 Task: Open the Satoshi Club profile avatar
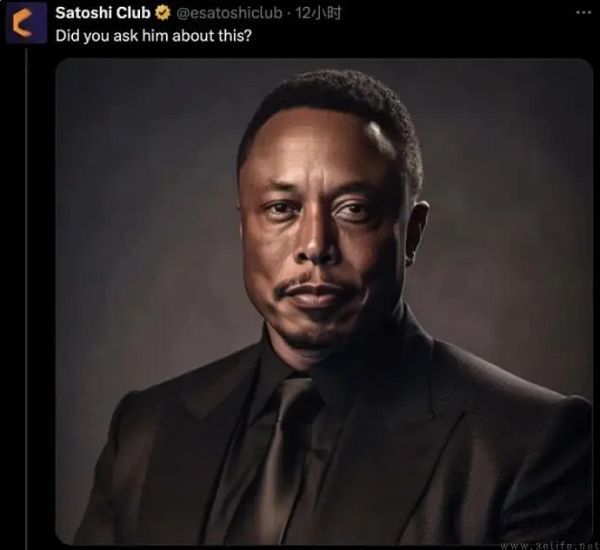click(26, 23)
